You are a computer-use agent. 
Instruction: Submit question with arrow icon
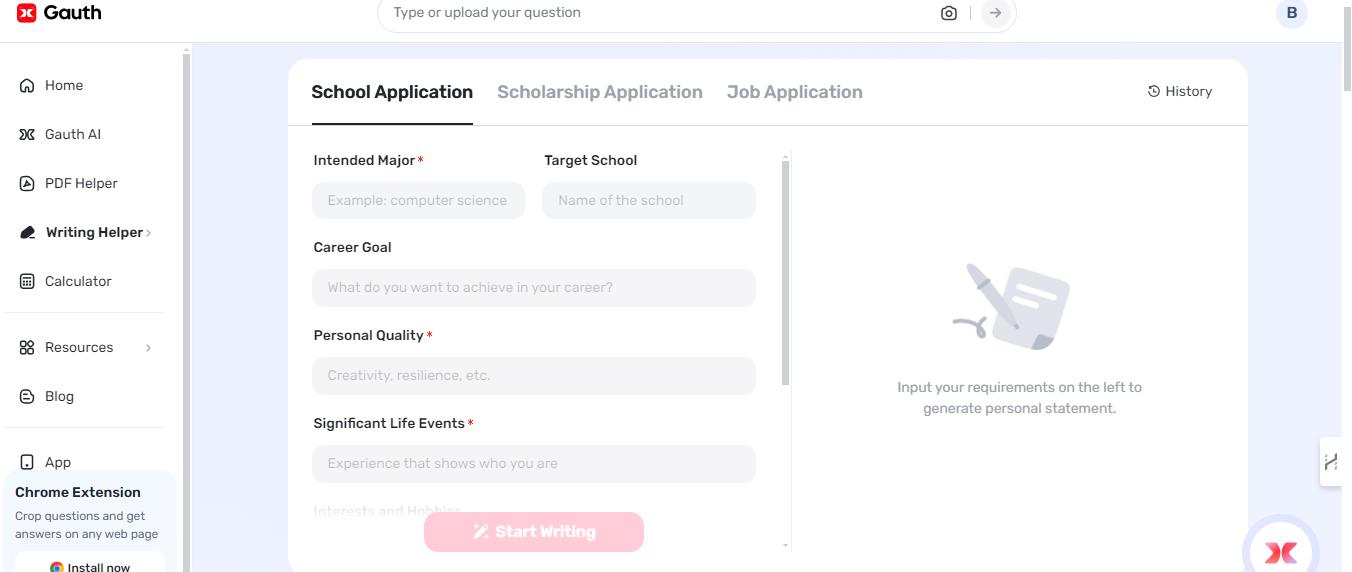[994, 13]
